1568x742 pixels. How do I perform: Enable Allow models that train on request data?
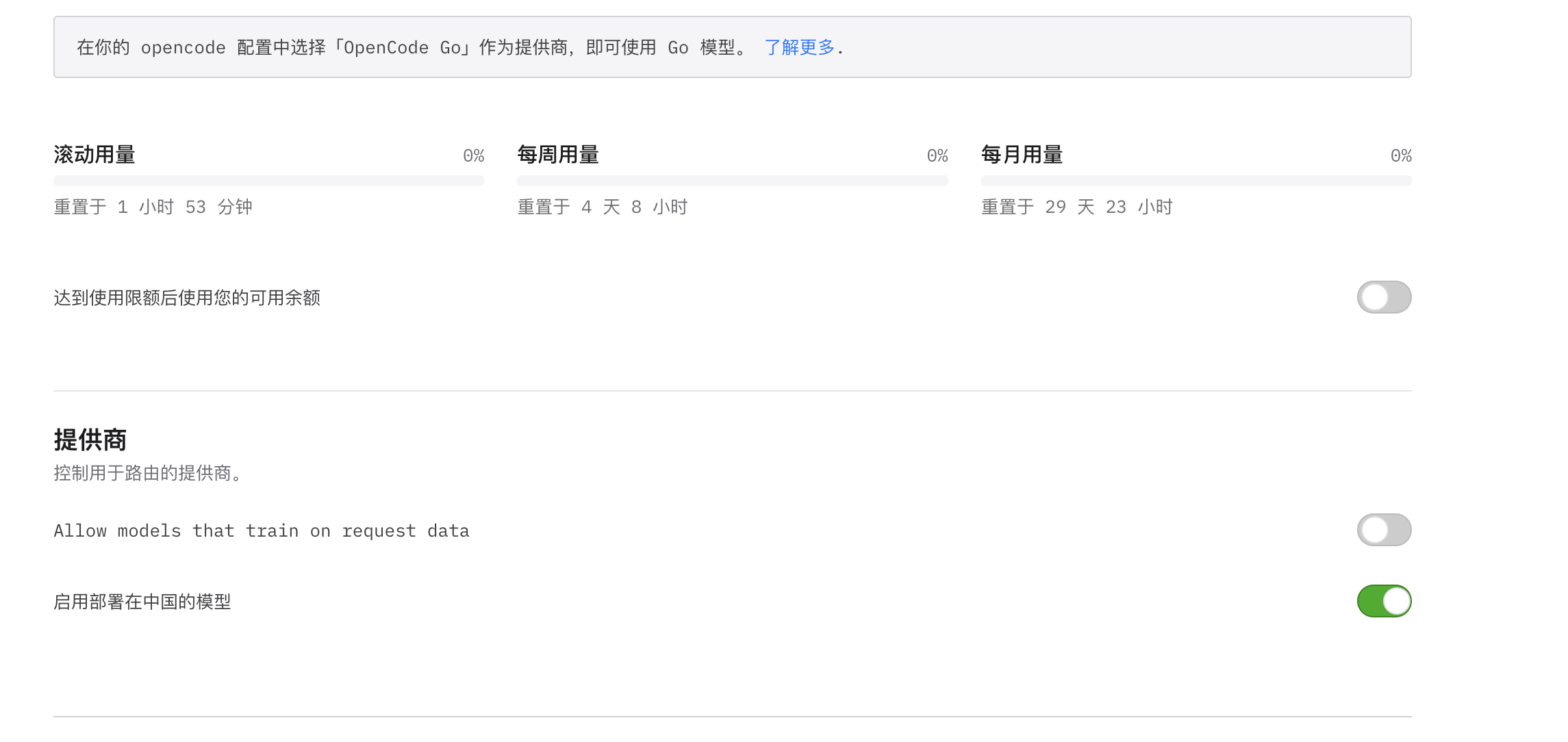point(1384,530)
